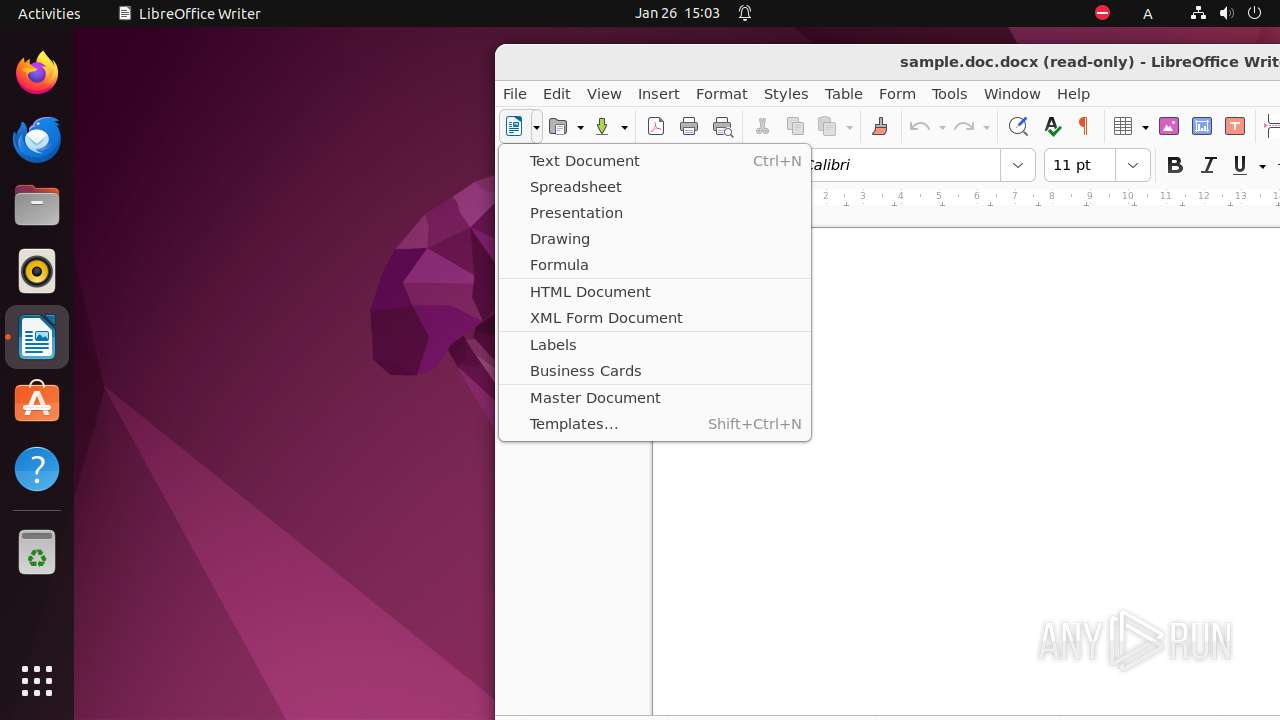Choose Text Document from the New menu
The image size is (1280, 720).
pos(654,160)
